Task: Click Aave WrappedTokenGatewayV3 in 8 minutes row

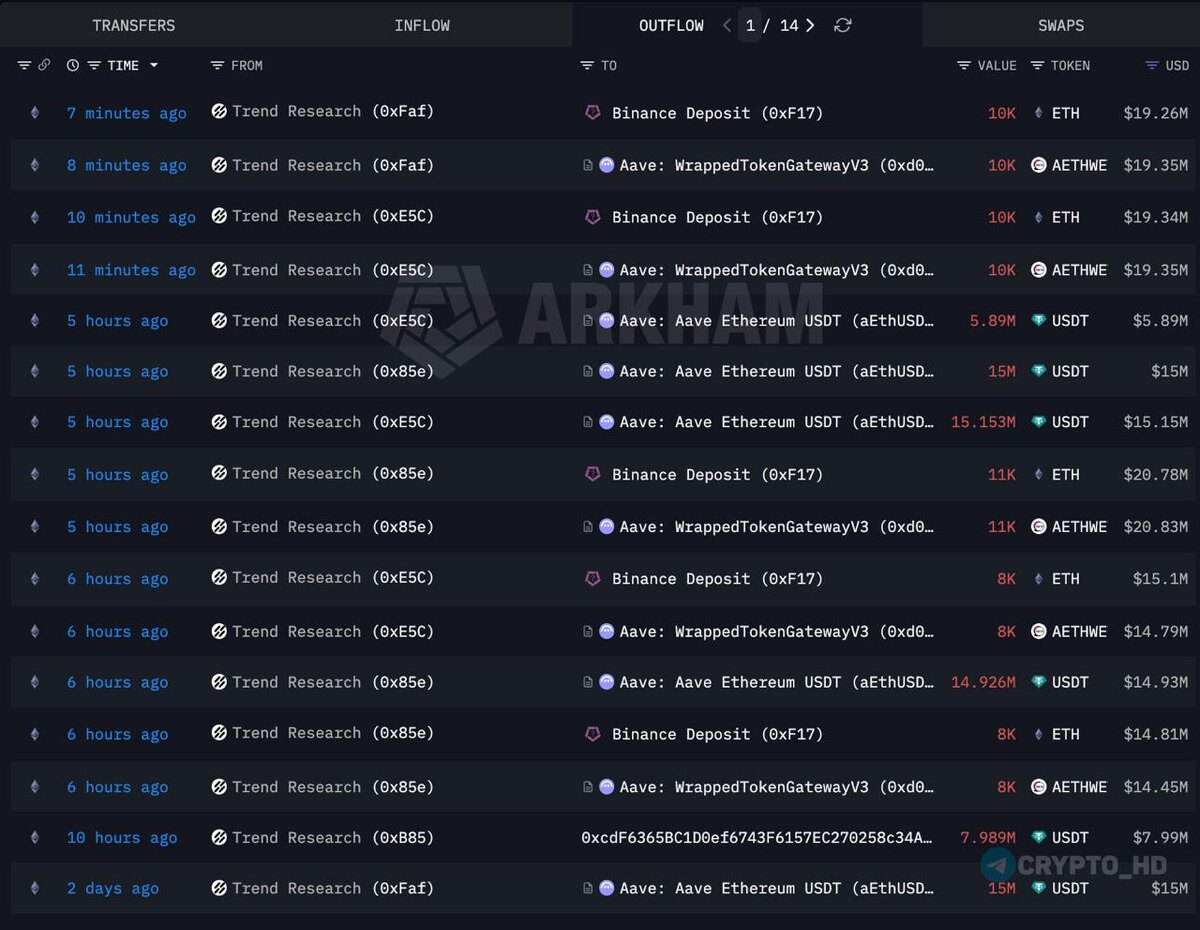Action: coord(777,165)
